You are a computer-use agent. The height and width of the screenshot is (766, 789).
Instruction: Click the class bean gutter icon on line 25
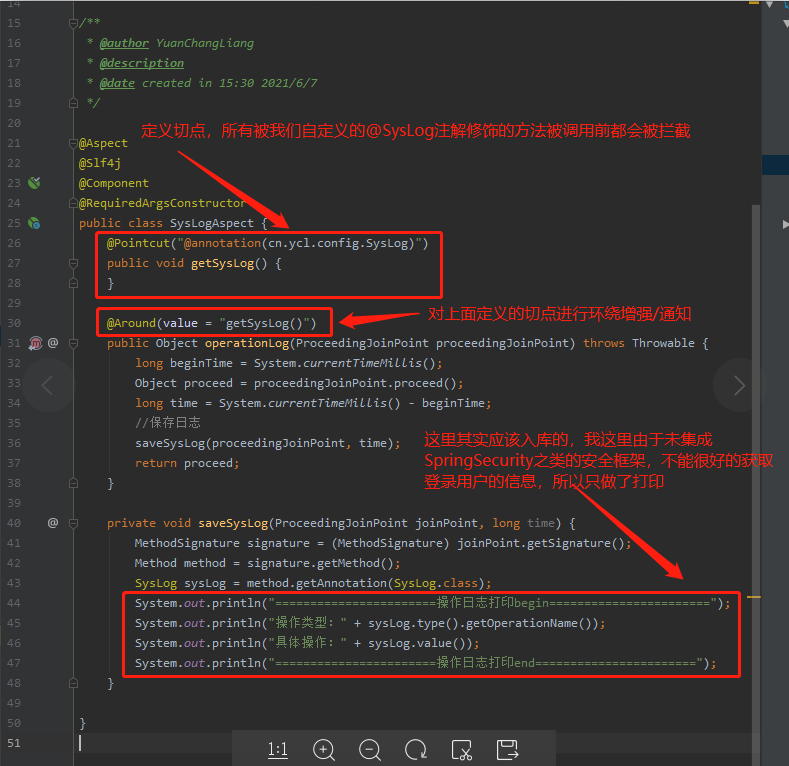pyautogui.click(x=34, y=223)
